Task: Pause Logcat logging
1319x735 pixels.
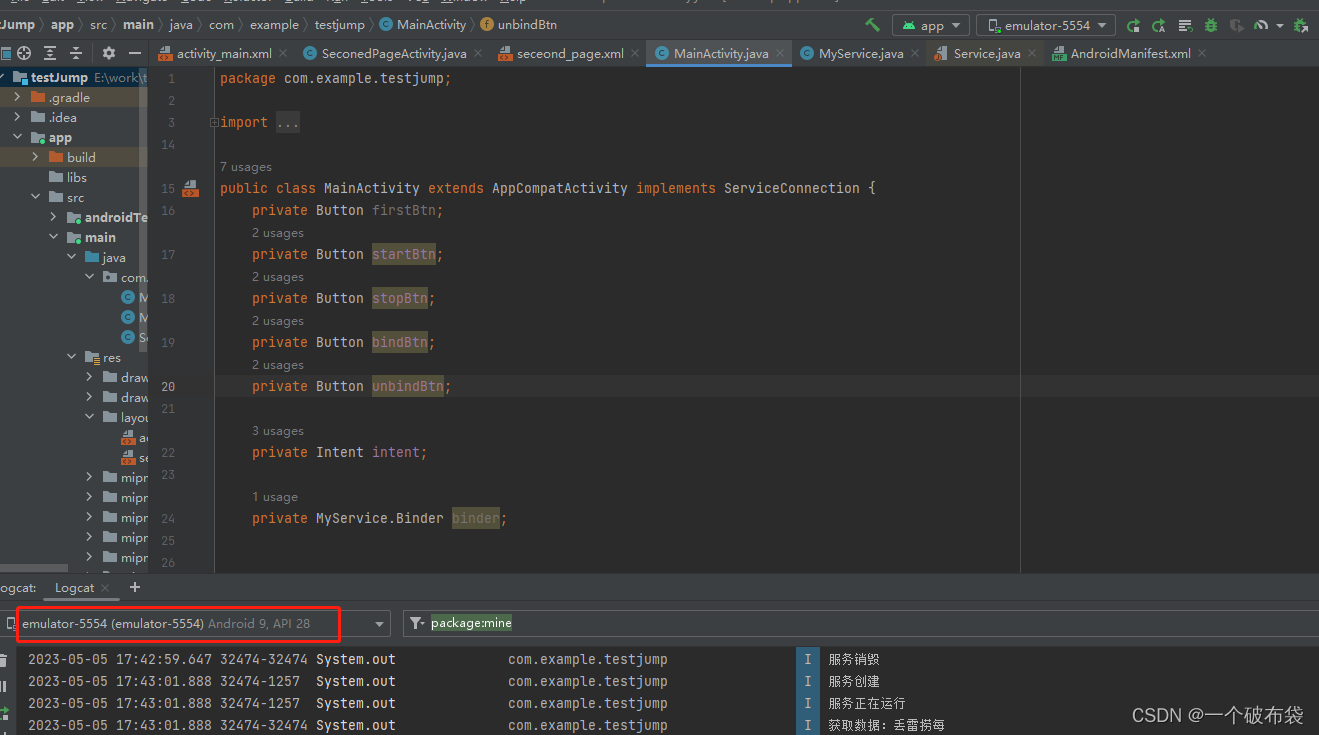Action: (5, 684)
